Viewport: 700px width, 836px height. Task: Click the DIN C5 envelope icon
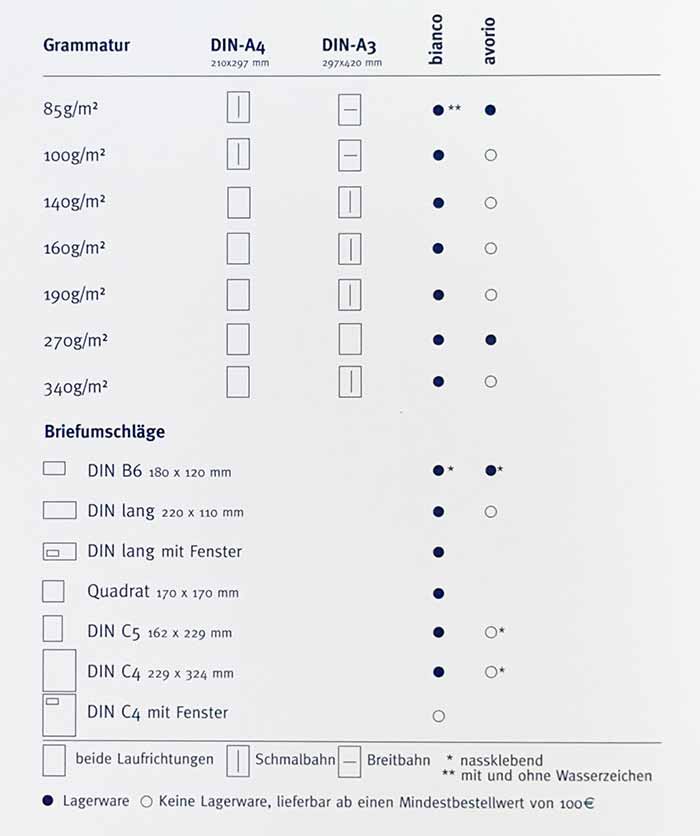(53, 629)
